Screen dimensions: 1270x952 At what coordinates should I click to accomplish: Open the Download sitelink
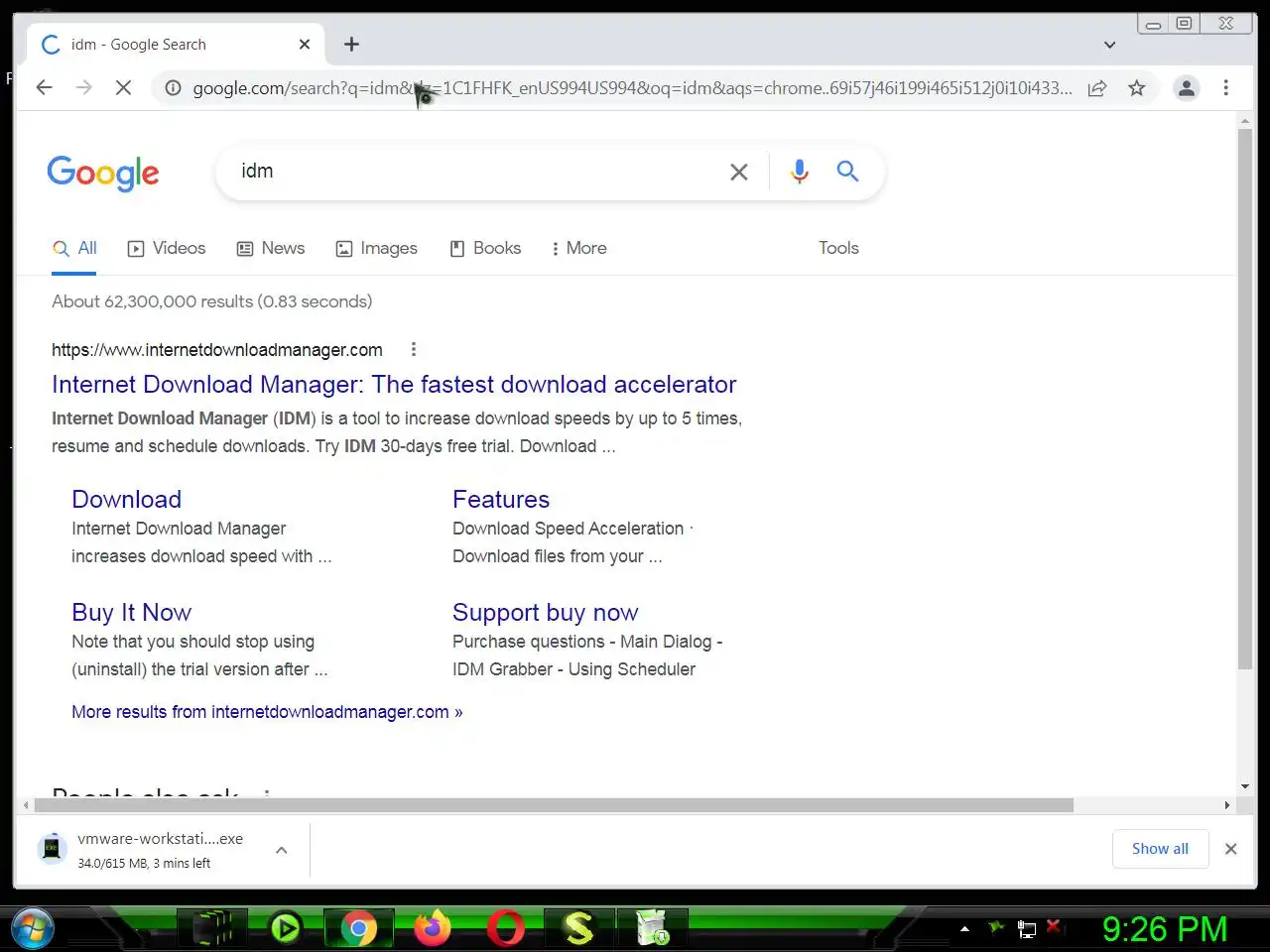[126, 499]
